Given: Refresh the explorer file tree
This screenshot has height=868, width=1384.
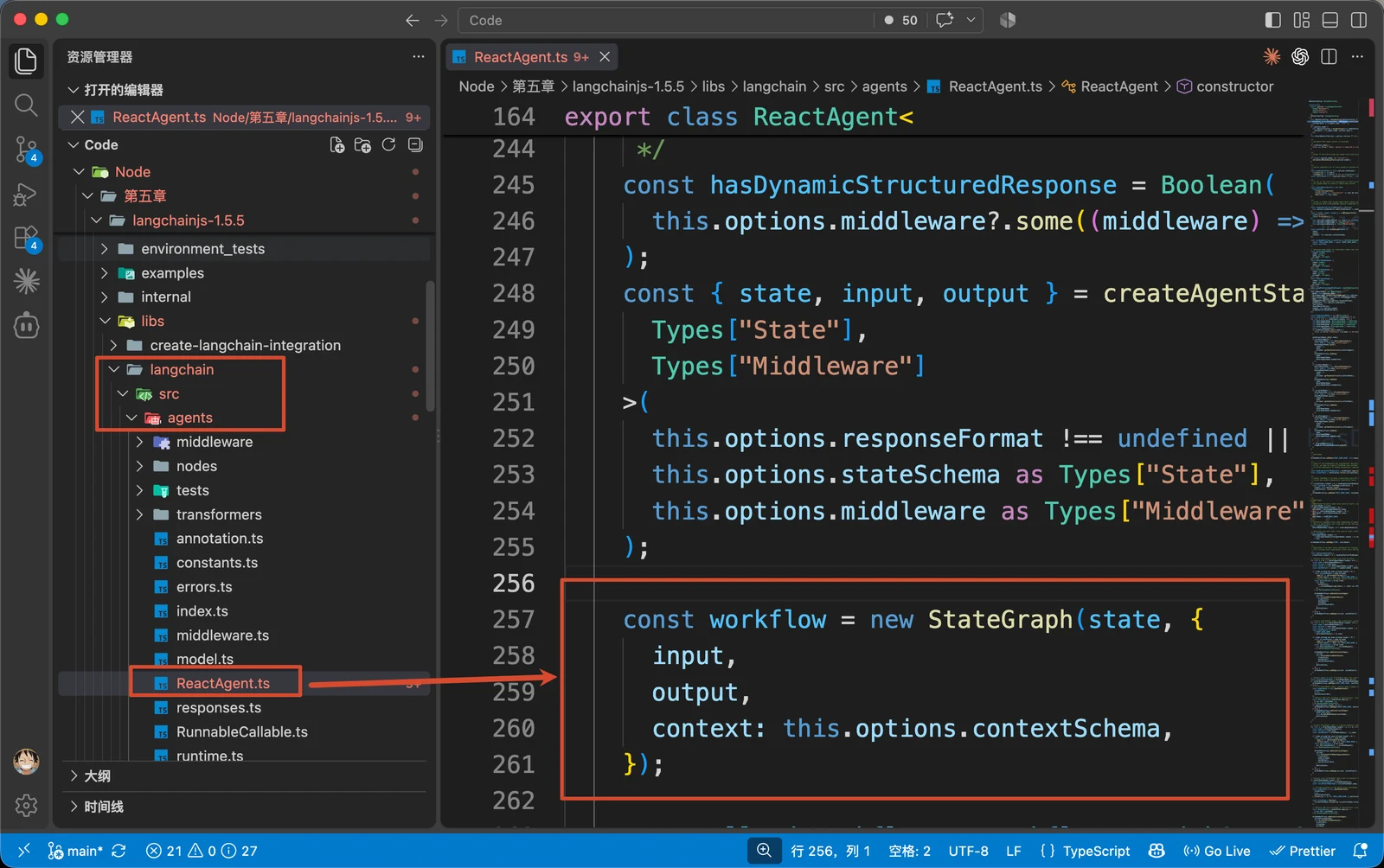Looking at the screenshot, I should click(389, 145).
